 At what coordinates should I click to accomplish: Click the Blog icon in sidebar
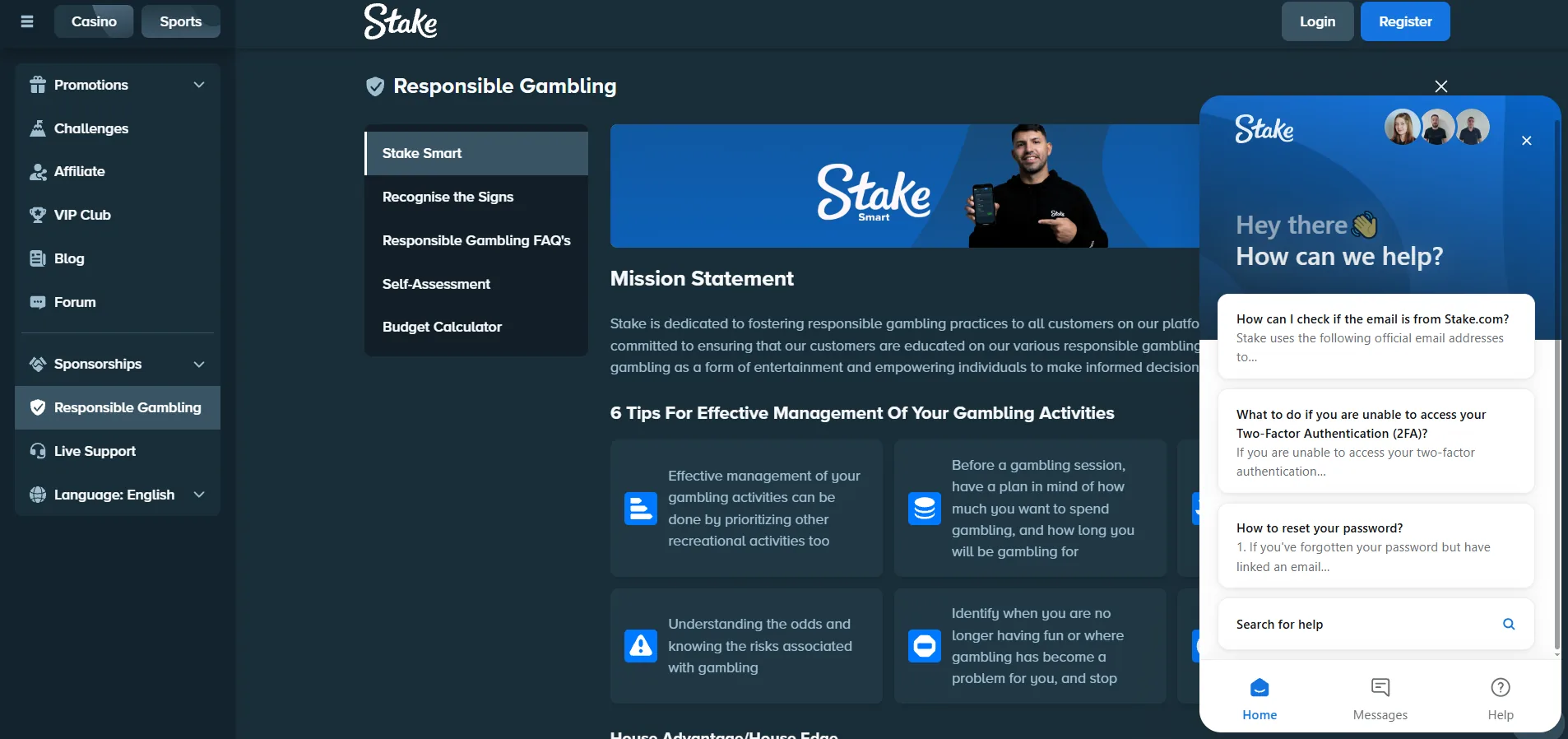38,258
